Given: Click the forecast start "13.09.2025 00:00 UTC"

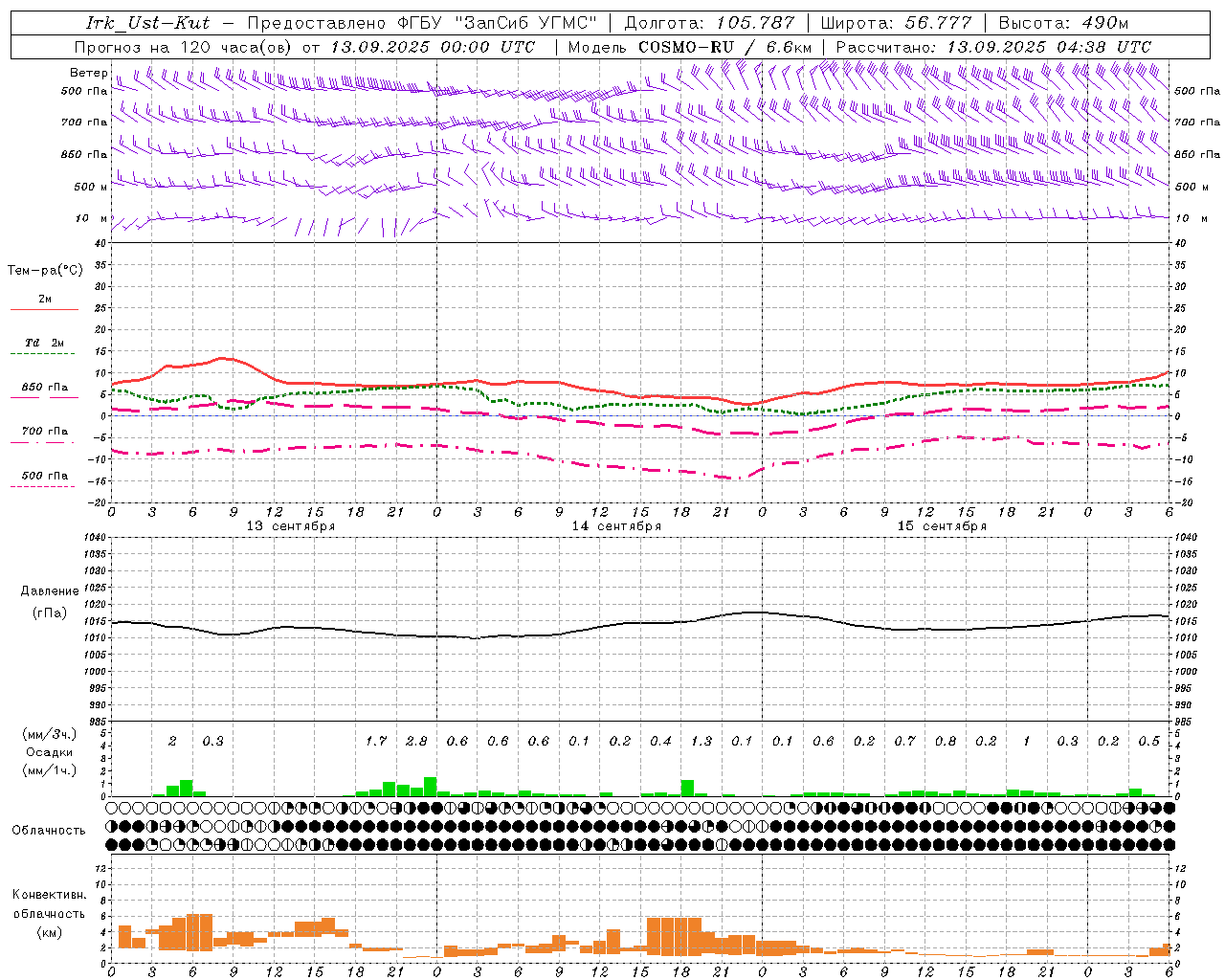Looking at the screenshot, I should pos(434,47).
